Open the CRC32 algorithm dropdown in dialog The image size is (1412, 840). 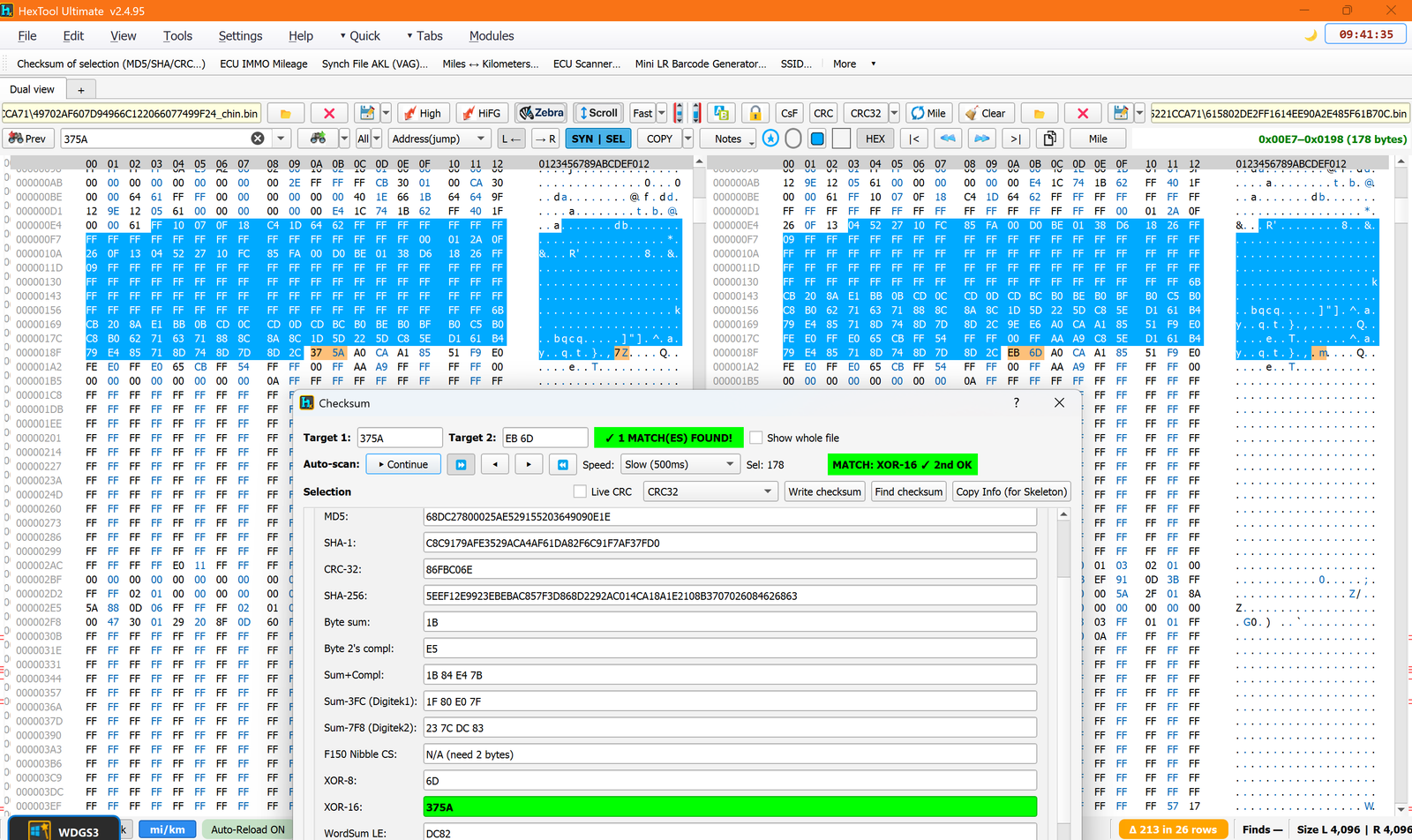tap(710, 491)
